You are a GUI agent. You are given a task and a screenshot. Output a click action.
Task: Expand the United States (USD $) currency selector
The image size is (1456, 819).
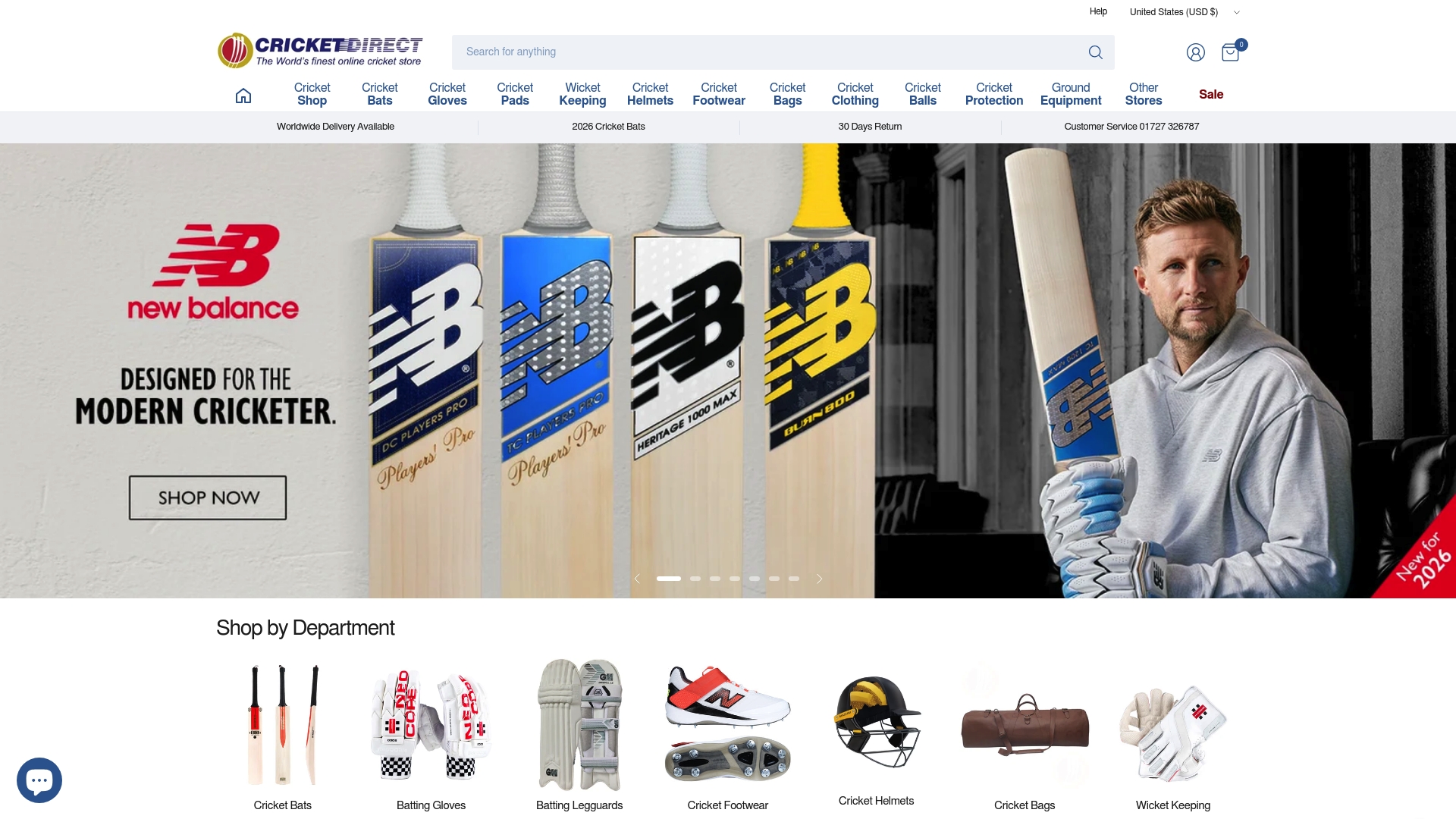click(x=1181, y=11)
